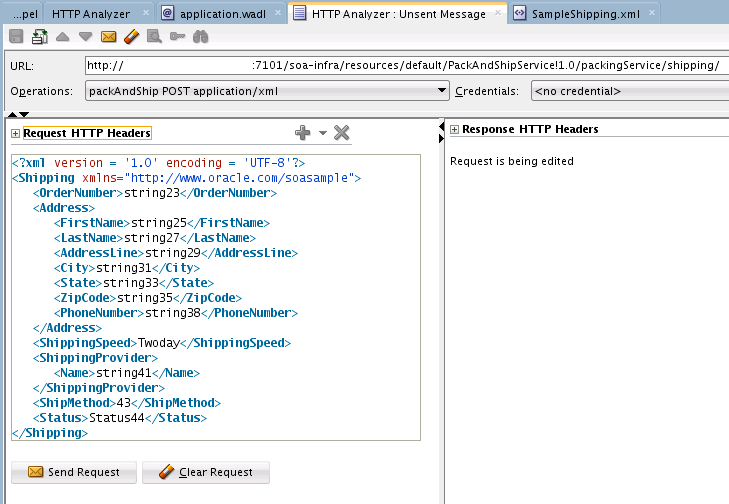
Task: Expand pane with the right-pointing splitter arrow
Action: [441, 139]
